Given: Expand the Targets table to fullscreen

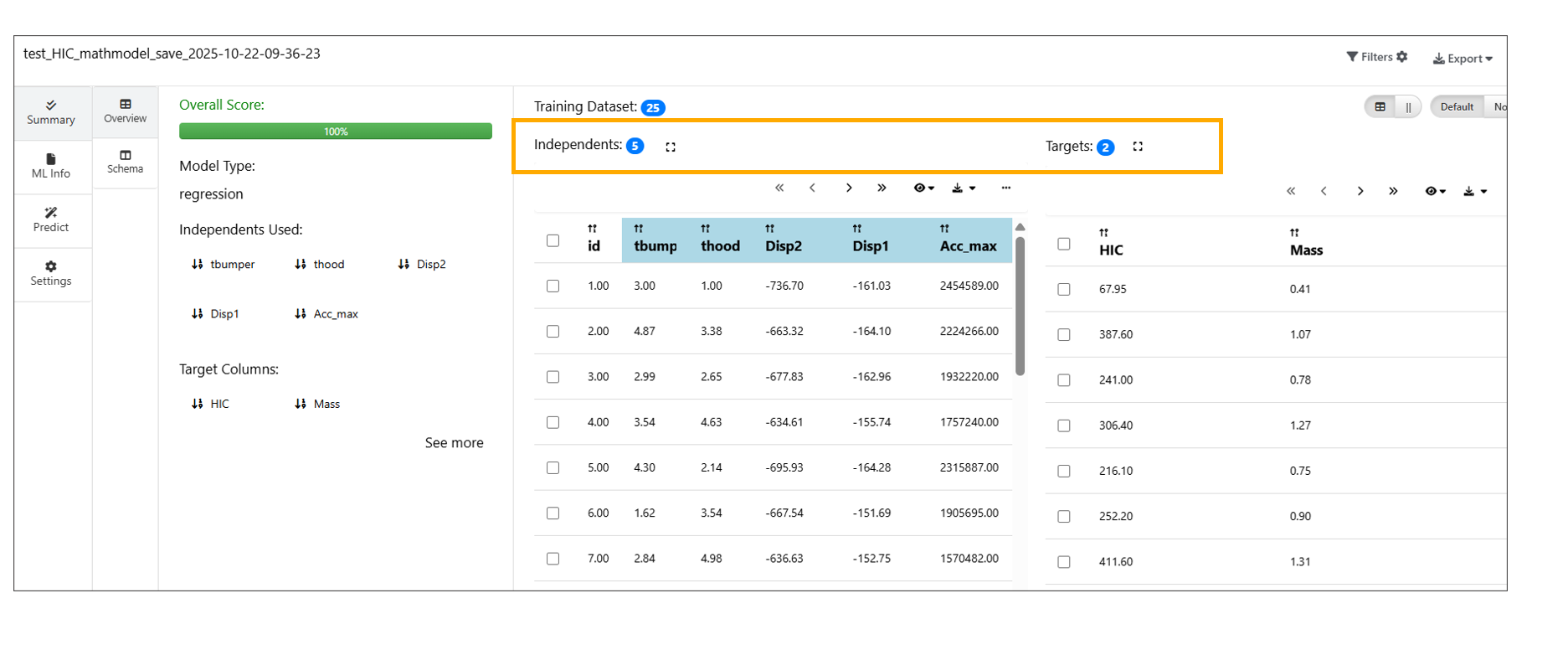Looking at the screenshot, I should click(x=1138, y=147).
